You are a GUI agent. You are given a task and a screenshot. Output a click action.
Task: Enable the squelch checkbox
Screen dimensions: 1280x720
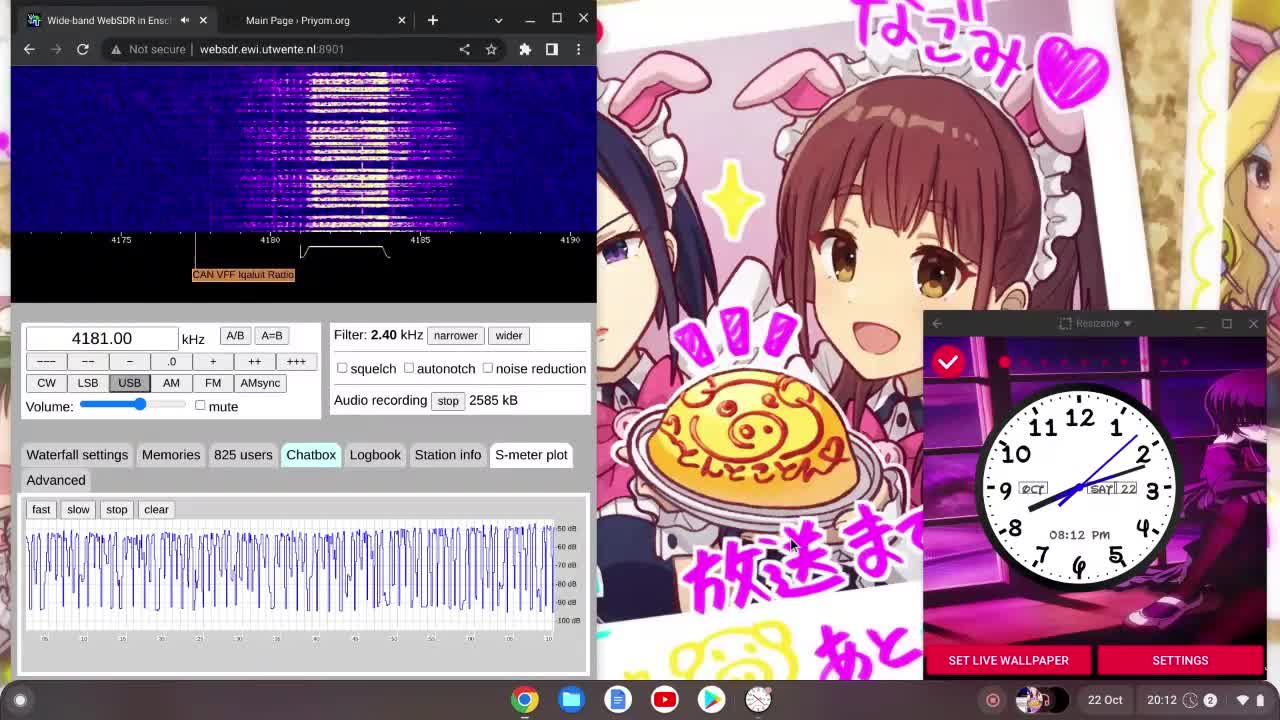(342, 368)
